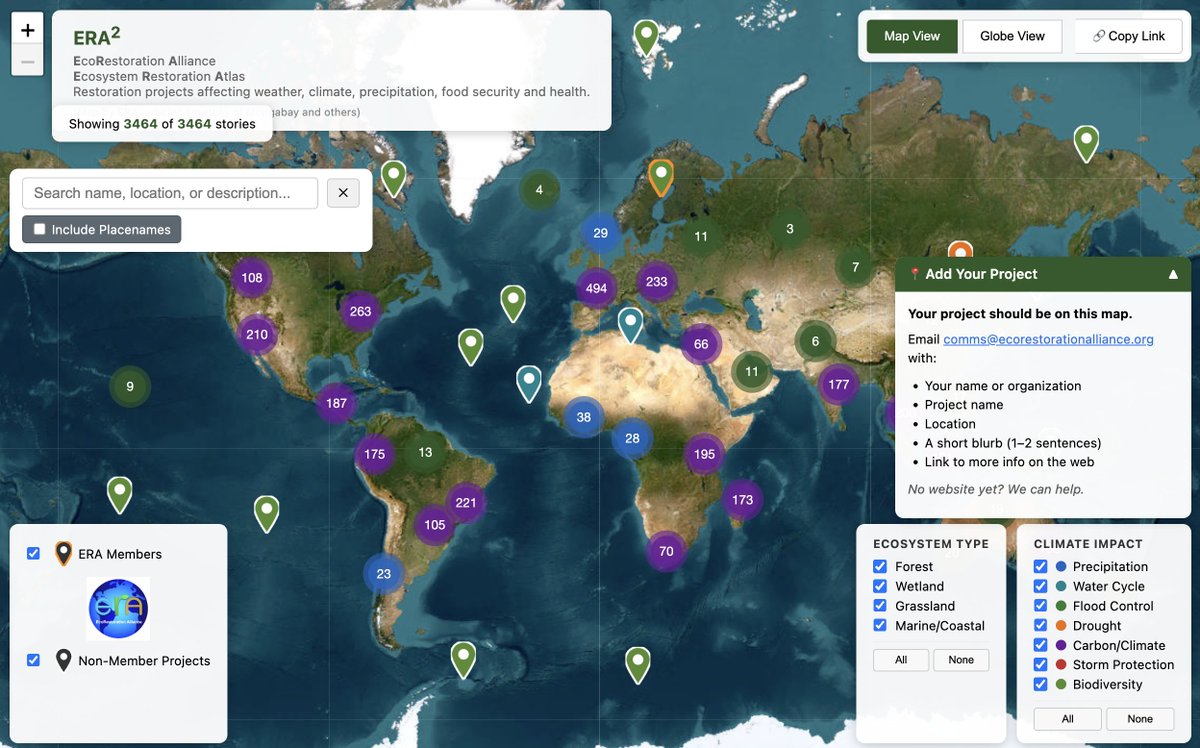Open the green cluster marker labeled 7
Image resolution: width=1200 pixels, height=748 pixels.
(x=855, y=268)
